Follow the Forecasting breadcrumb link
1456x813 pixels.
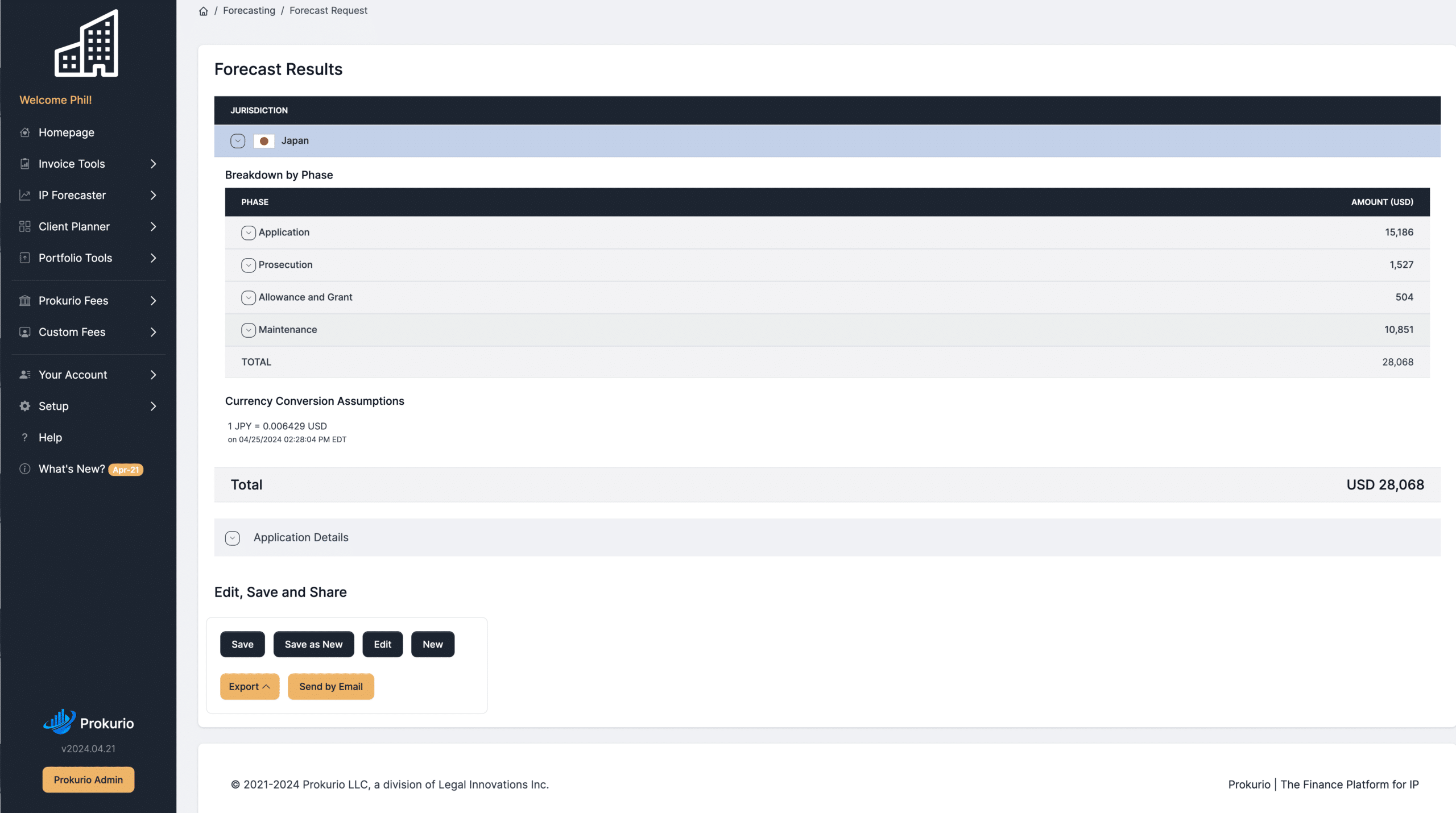tap(249, 11)
